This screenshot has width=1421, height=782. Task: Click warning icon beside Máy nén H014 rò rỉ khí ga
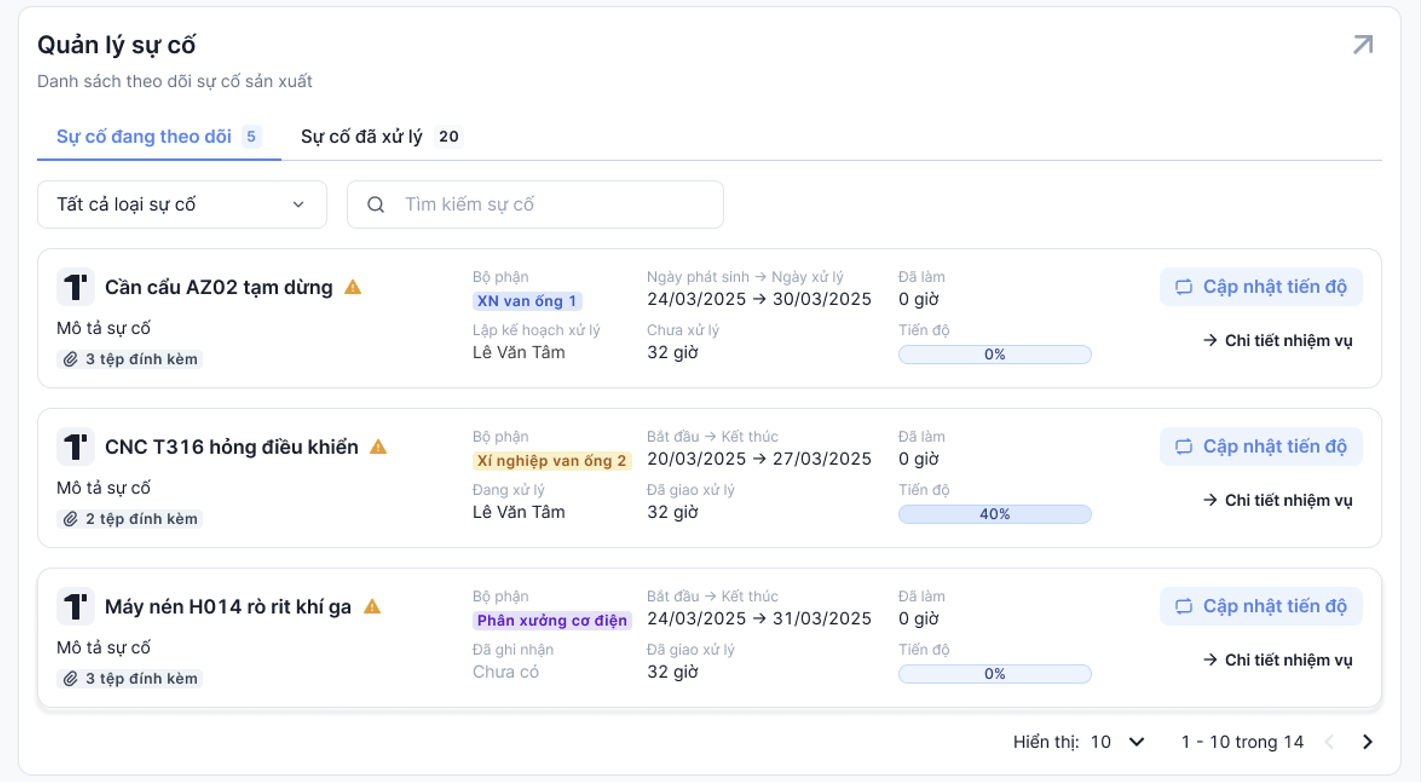pyautogui.click(x=372, y=607)
